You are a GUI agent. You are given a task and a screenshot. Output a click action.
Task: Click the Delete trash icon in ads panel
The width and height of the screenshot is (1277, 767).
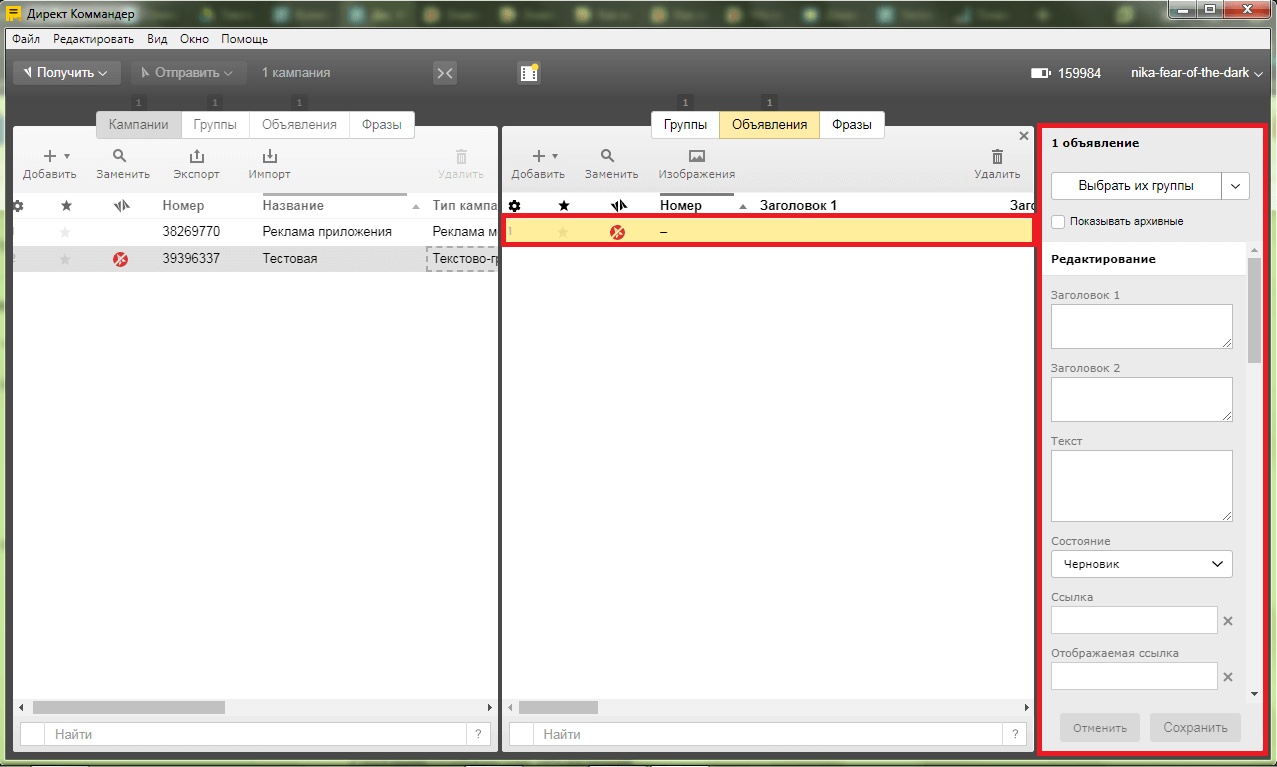[x=997, y=157]
